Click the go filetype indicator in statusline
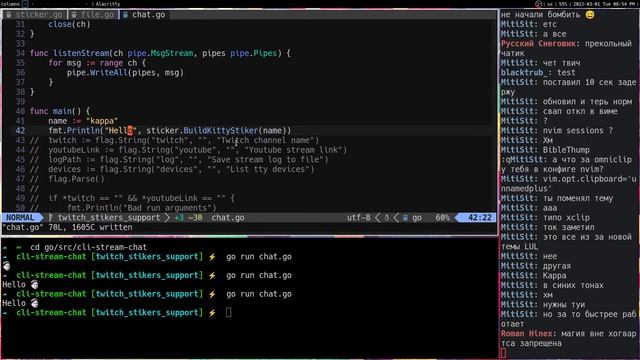 [x=417, y=218]
